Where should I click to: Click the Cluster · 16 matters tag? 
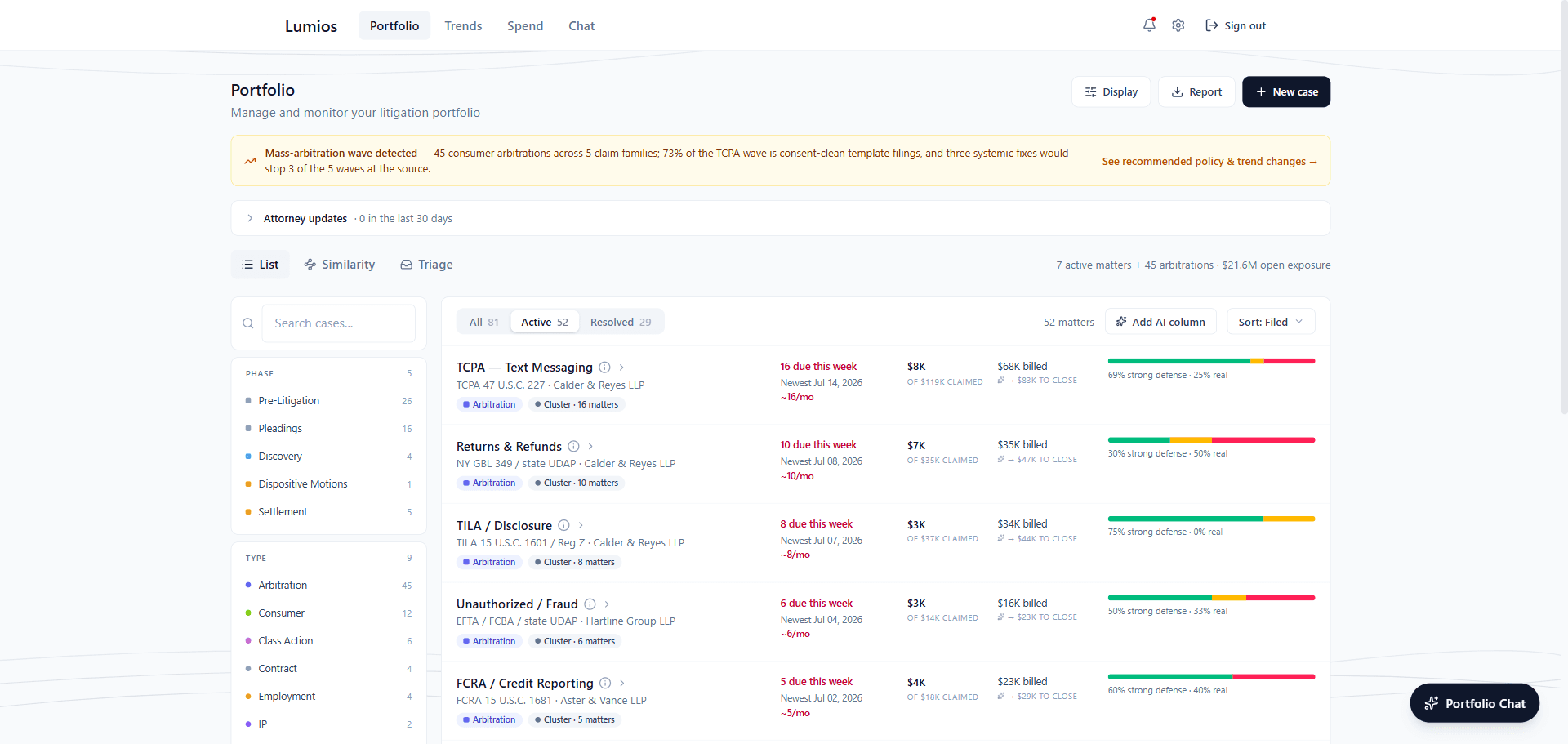[576, 404]
